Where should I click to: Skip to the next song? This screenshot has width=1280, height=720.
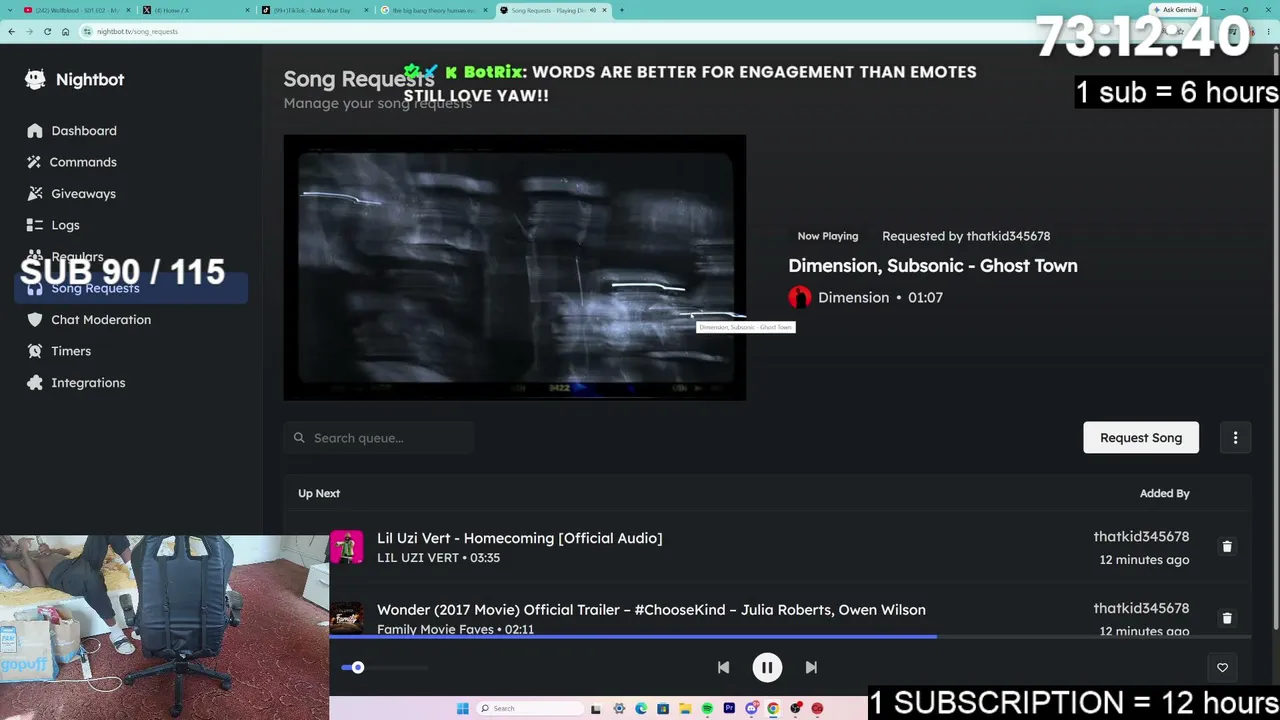tap(811, 668)
